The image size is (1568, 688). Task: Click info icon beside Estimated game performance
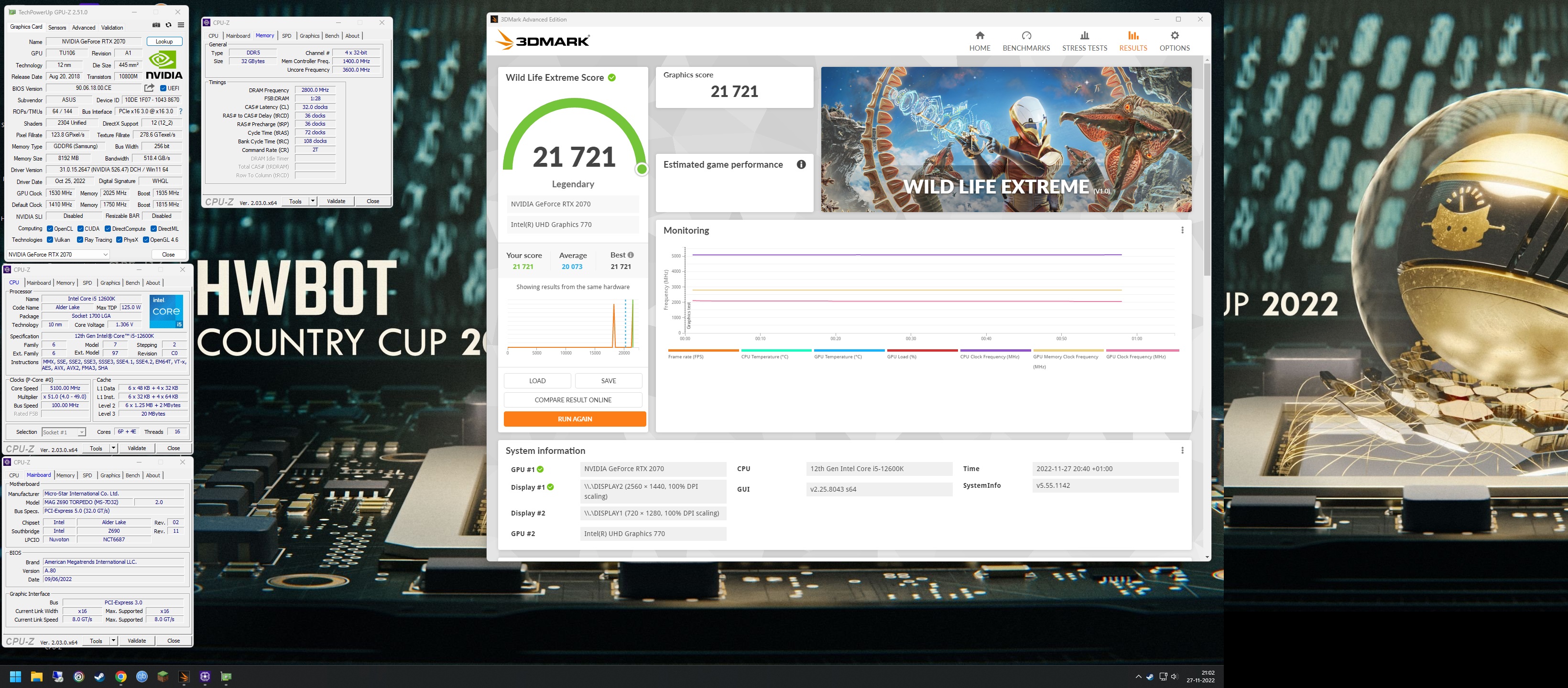[x=801, y=164]
